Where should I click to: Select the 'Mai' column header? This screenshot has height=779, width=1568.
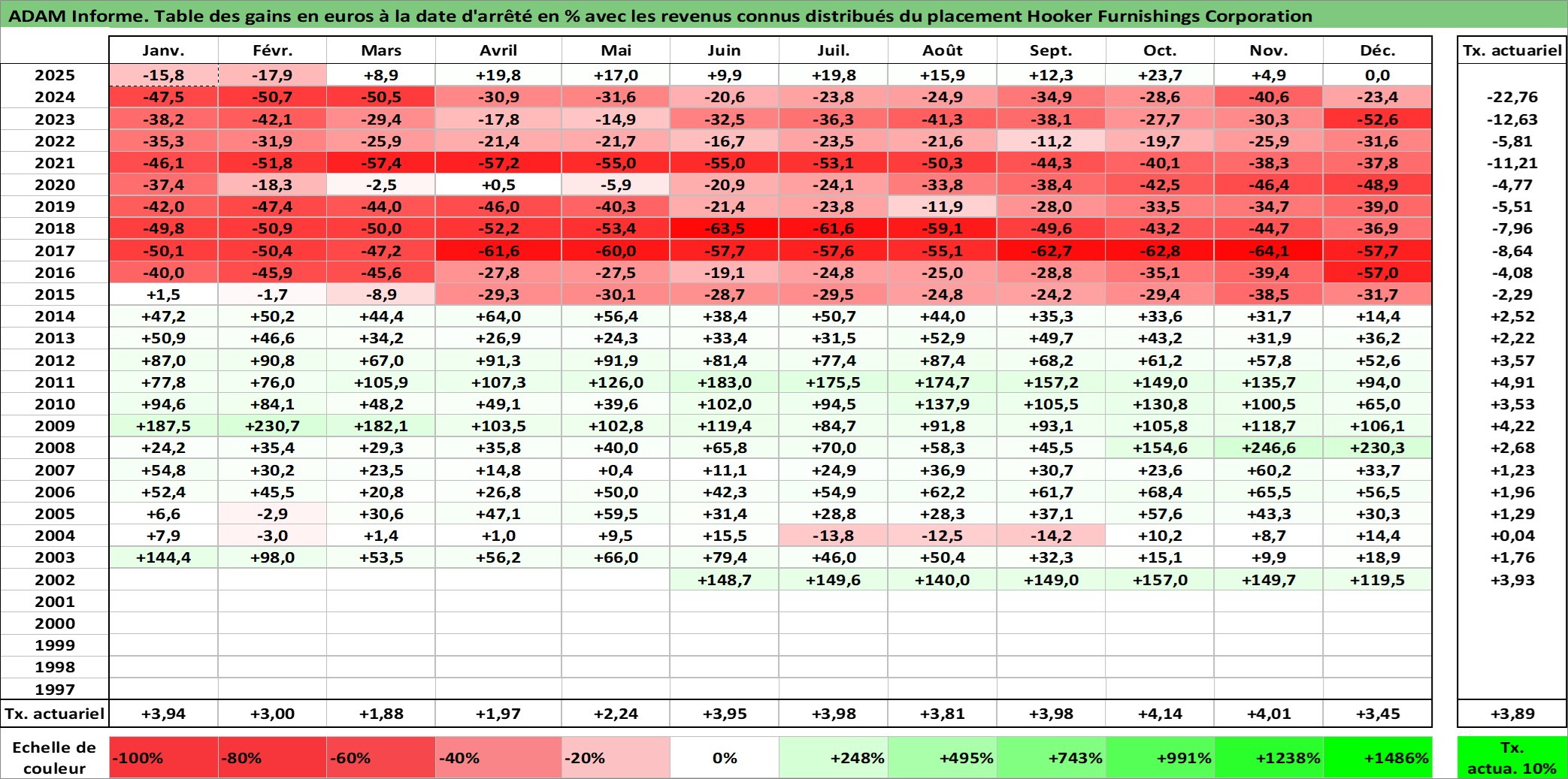point(616,50)
